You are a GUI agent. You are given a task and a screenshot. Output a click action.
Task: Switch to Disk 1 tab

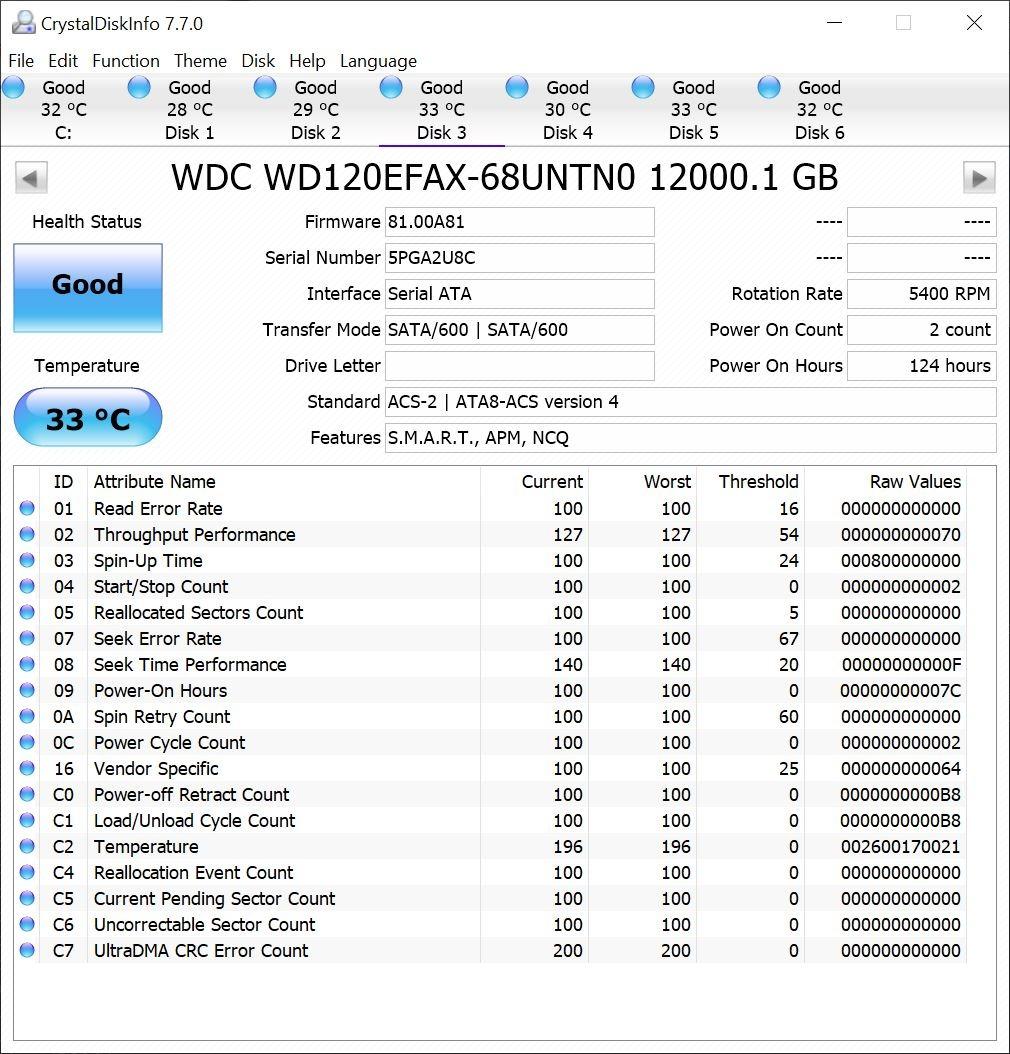click(190, 110)
